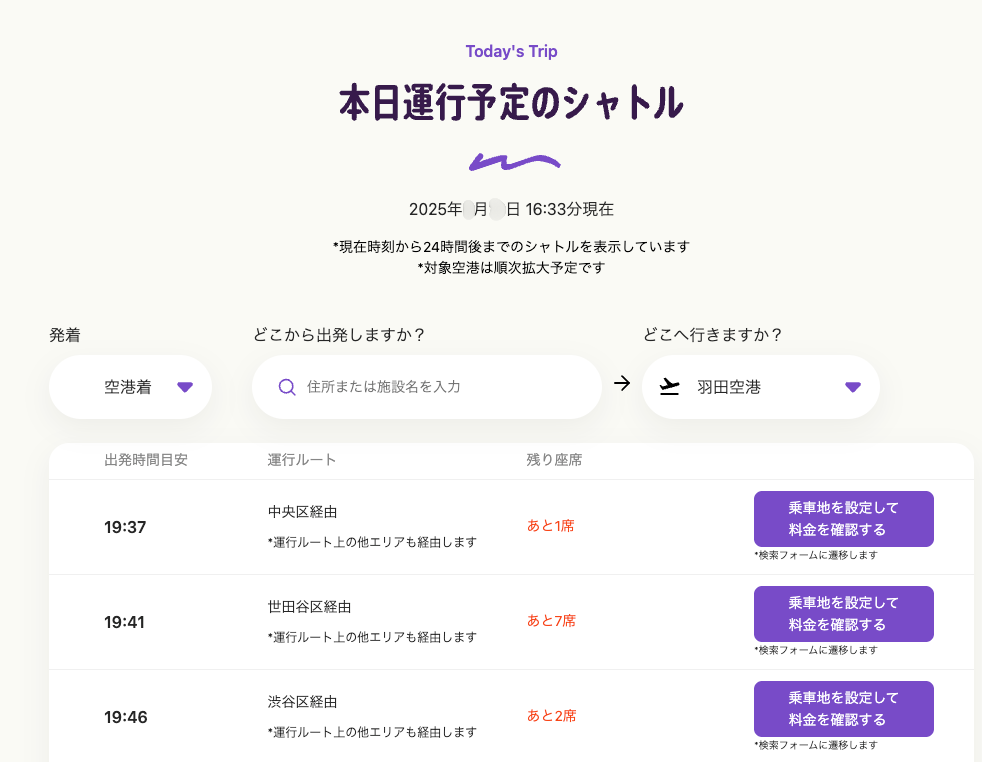The width and height of the screenshot is (982, 762).
Task: Click the Today's Trip heading label
Action: 512,51
